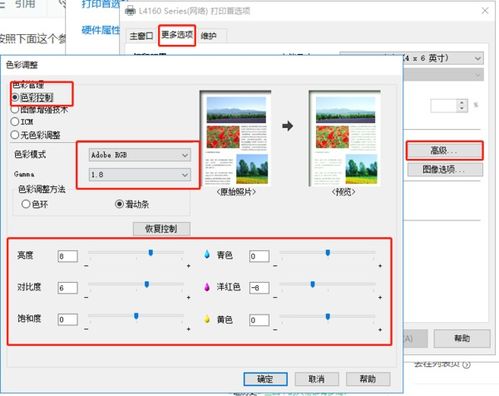Image resolution: width=499 pixels, height=396 pixels.
Task: Click the 对比度 contrast slider handle
Action: 147,284
